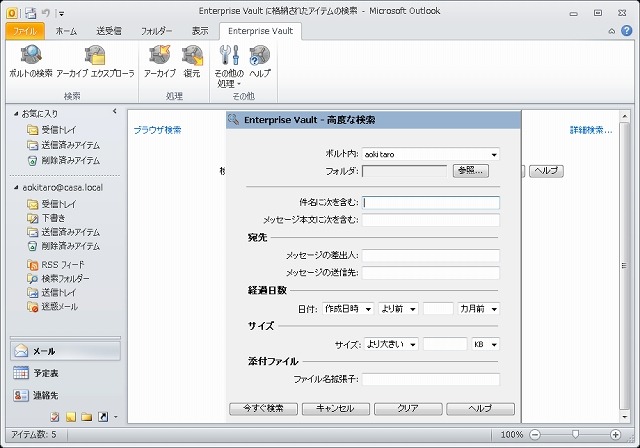640x448 pixels.
Task: Click the ヘルプ ribbon icon
Action: tap(260, 62)
